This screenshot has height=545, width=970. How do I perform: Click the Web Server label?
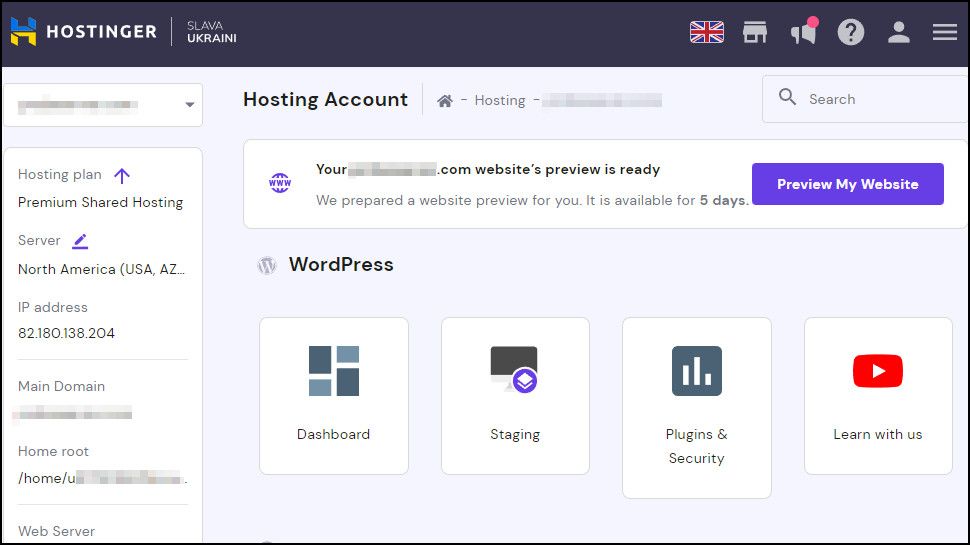(x=56, y=531)
